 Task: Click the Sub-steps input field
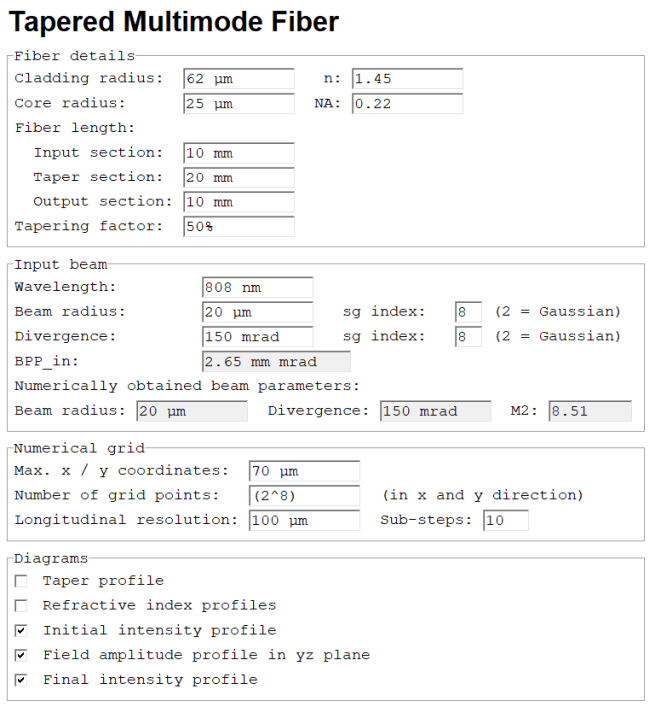(x=506, y=520)
